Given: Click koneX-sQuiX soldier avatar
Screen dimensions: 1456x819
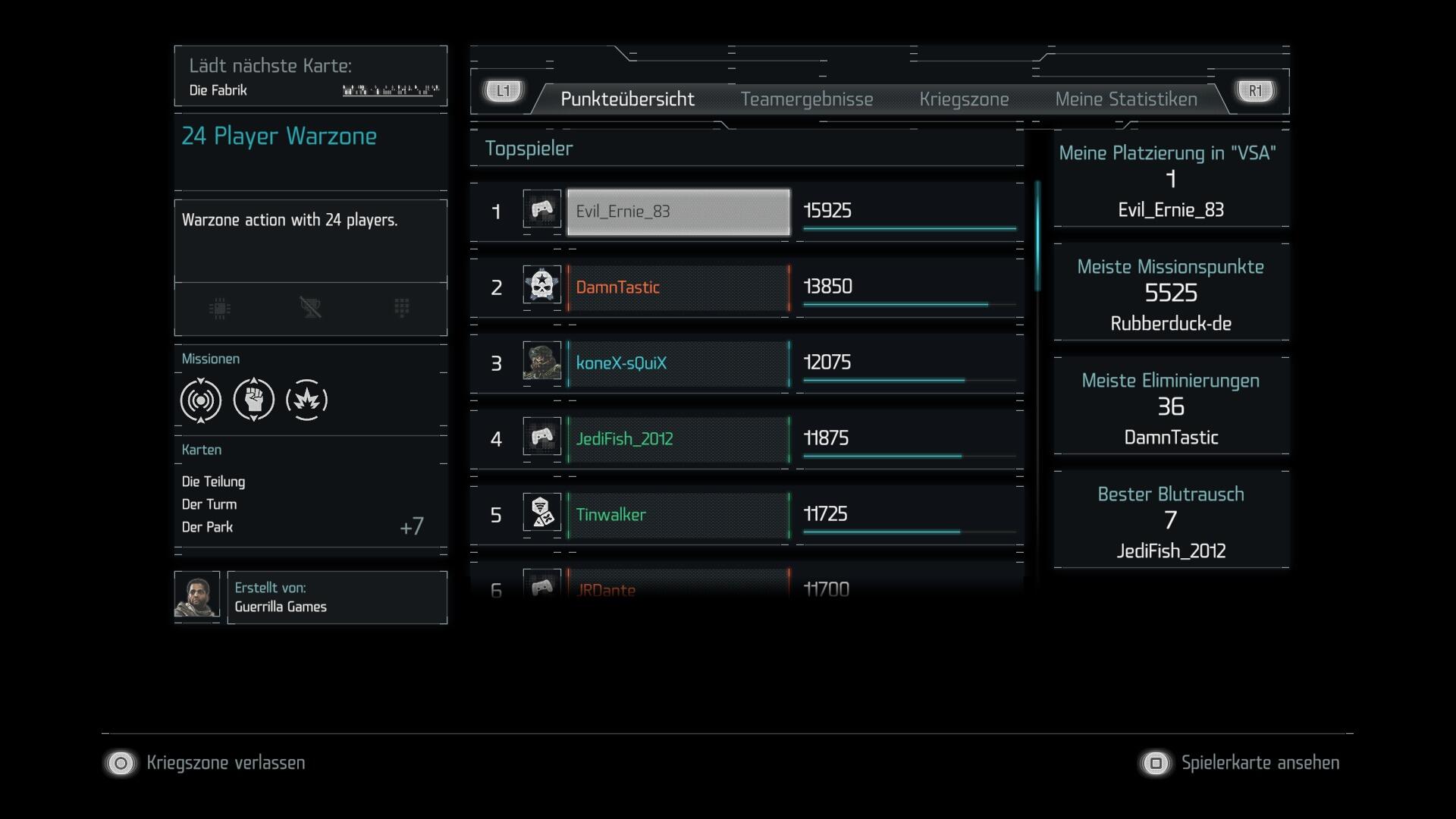Looking at the screenshot, I should (x=541, y=361).
